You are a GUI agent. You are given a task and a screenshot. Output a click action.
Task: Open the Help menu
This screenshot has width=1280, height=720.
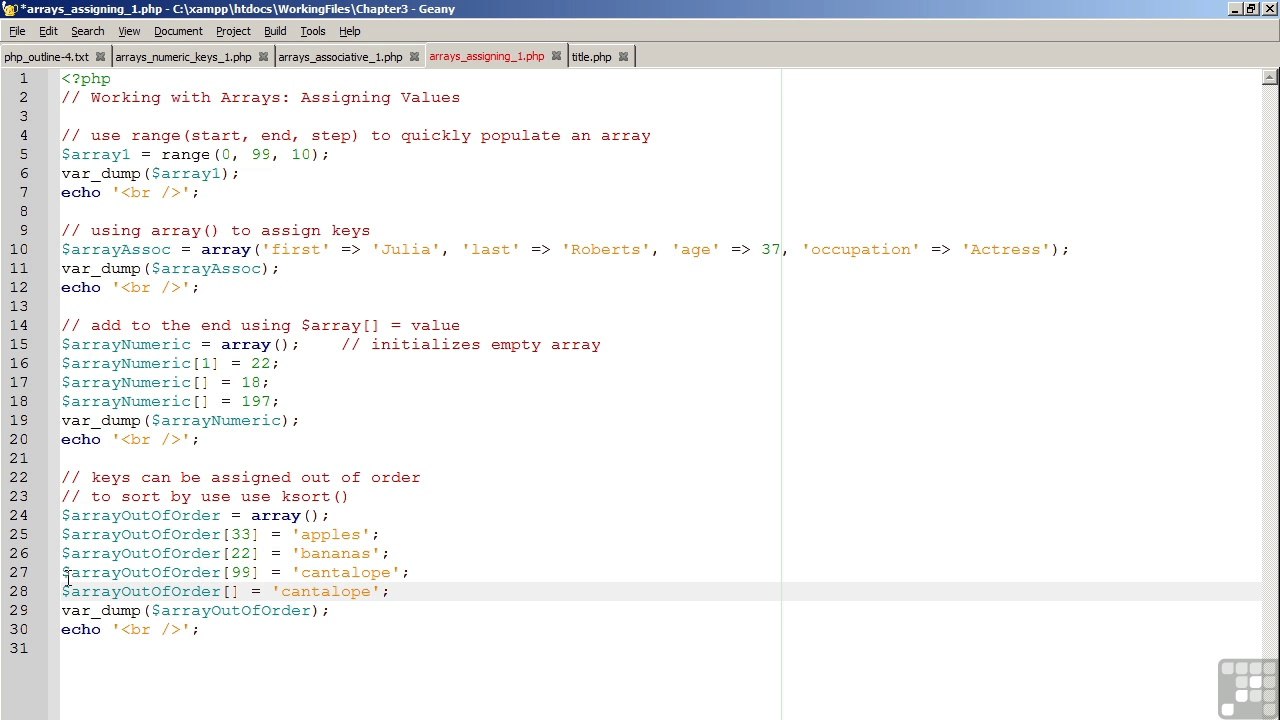[349, 31]
